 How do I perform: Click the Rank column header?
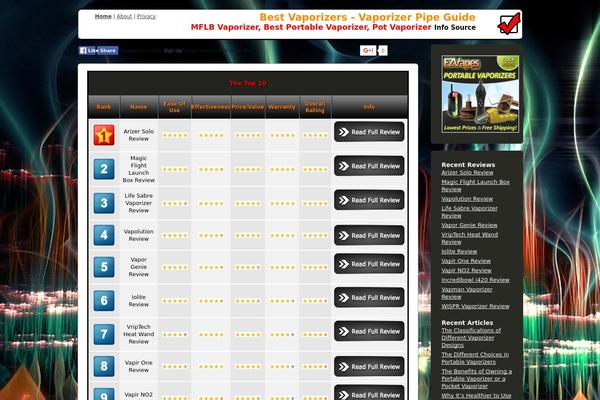pos(104,107)
